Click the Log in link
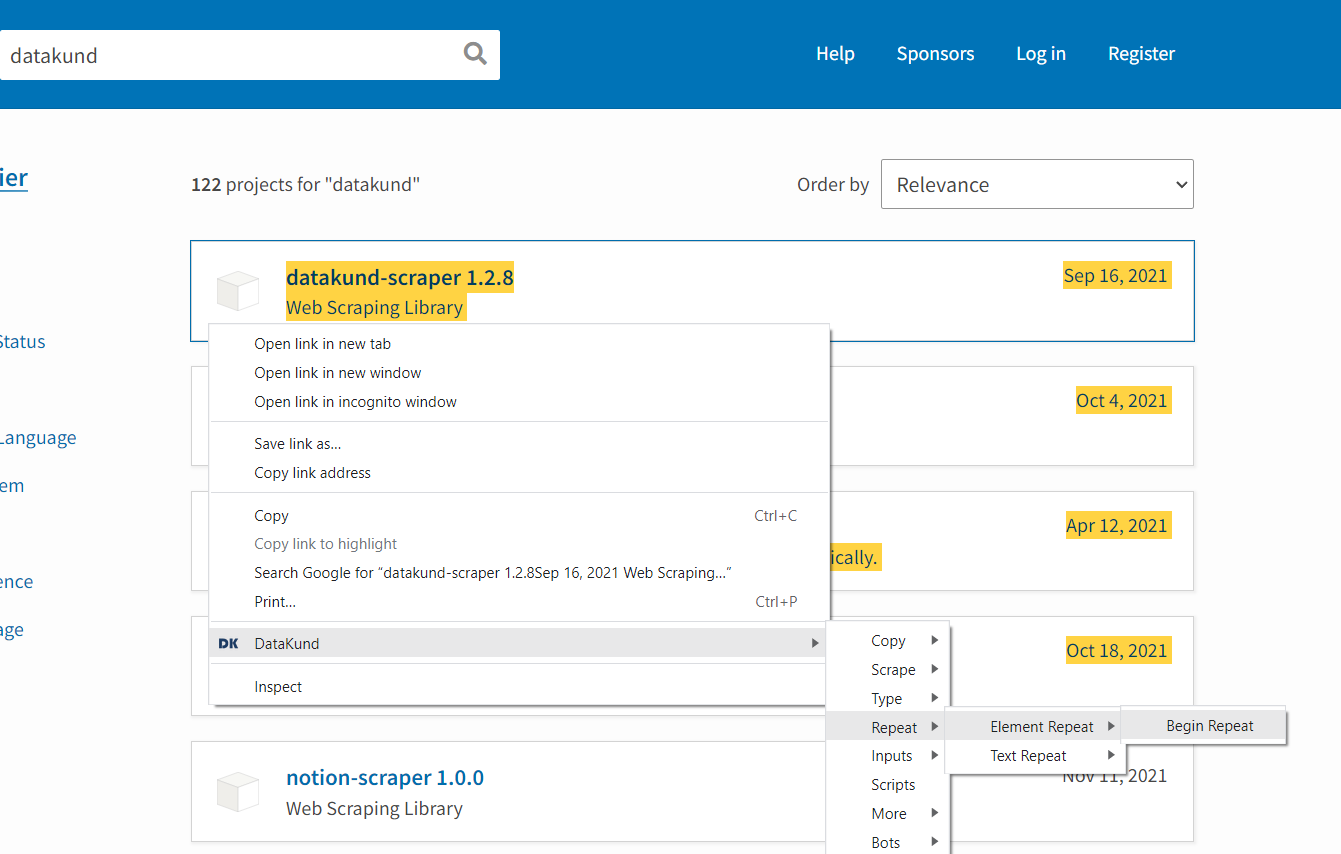This screenshot has width=1341, height=854. coord(1041,54)
